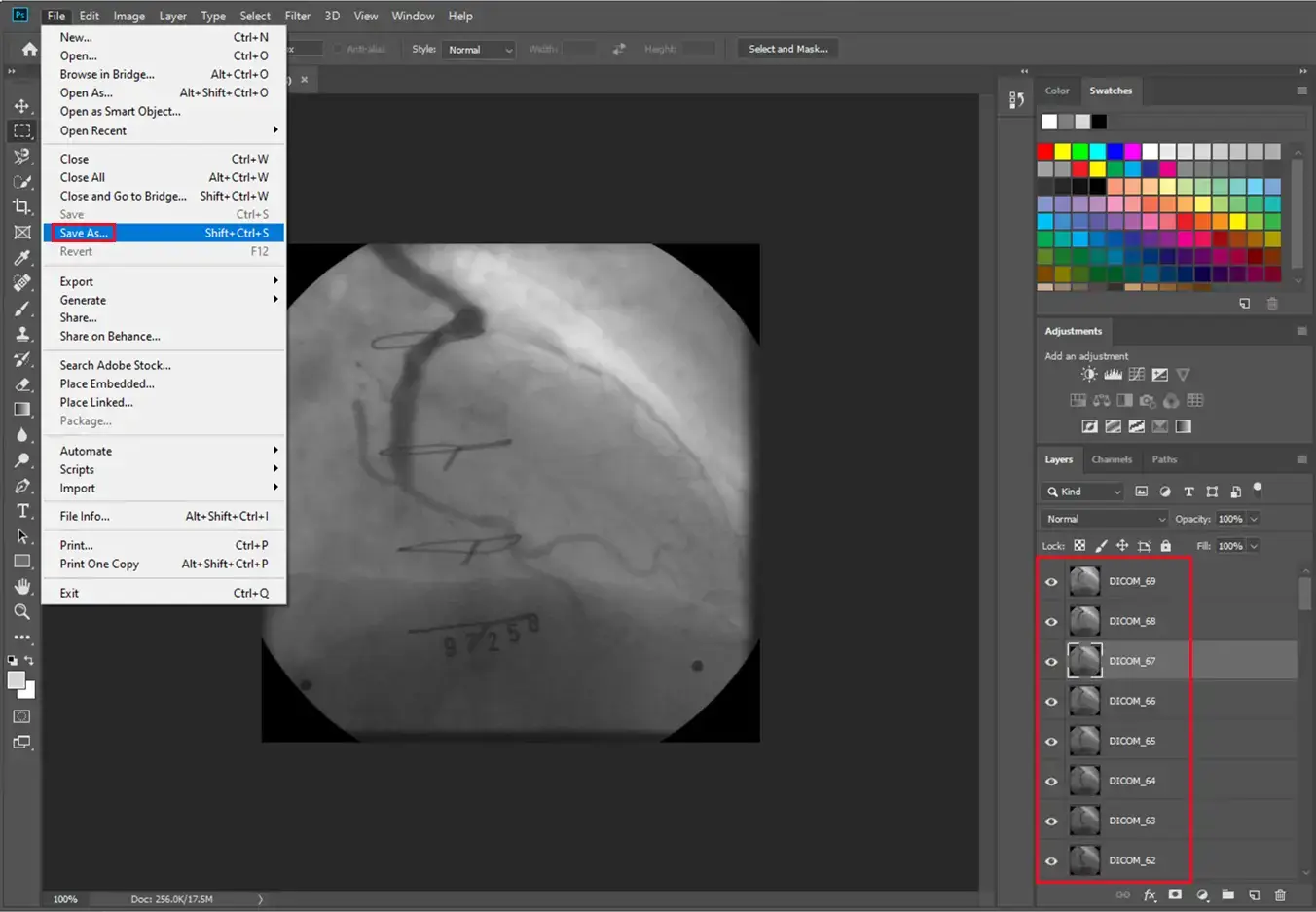Switch to the Channels tab

pos(1112,459)
